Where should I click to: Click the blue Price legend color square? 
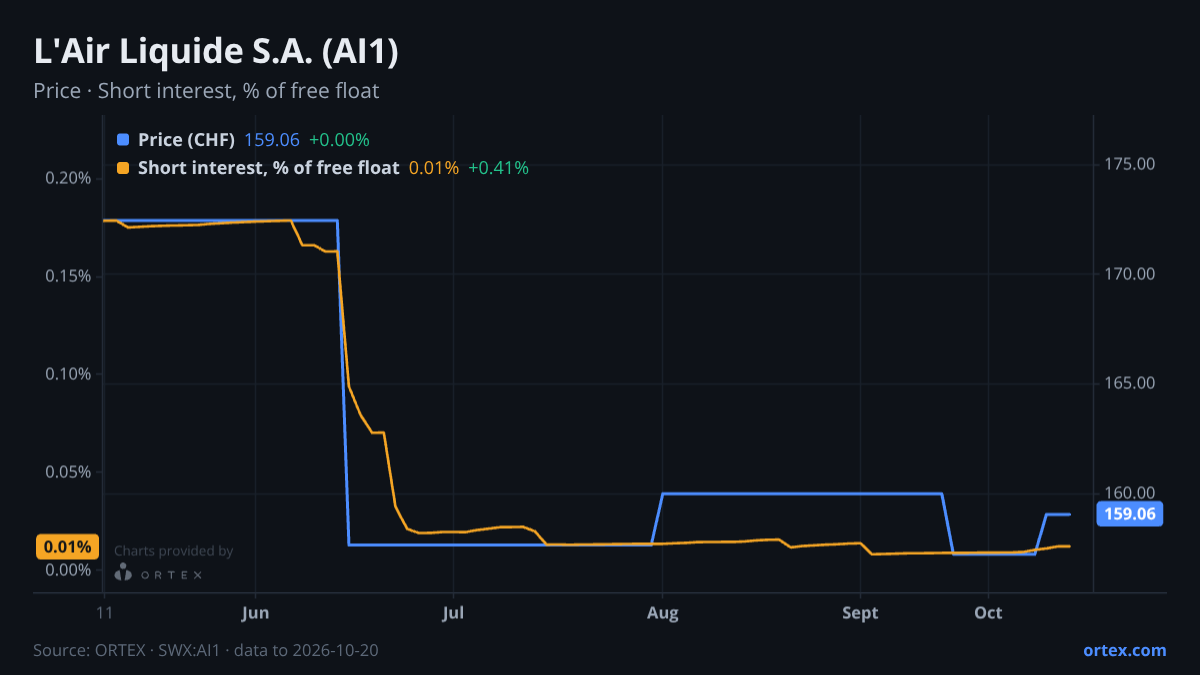click(123, 140)
